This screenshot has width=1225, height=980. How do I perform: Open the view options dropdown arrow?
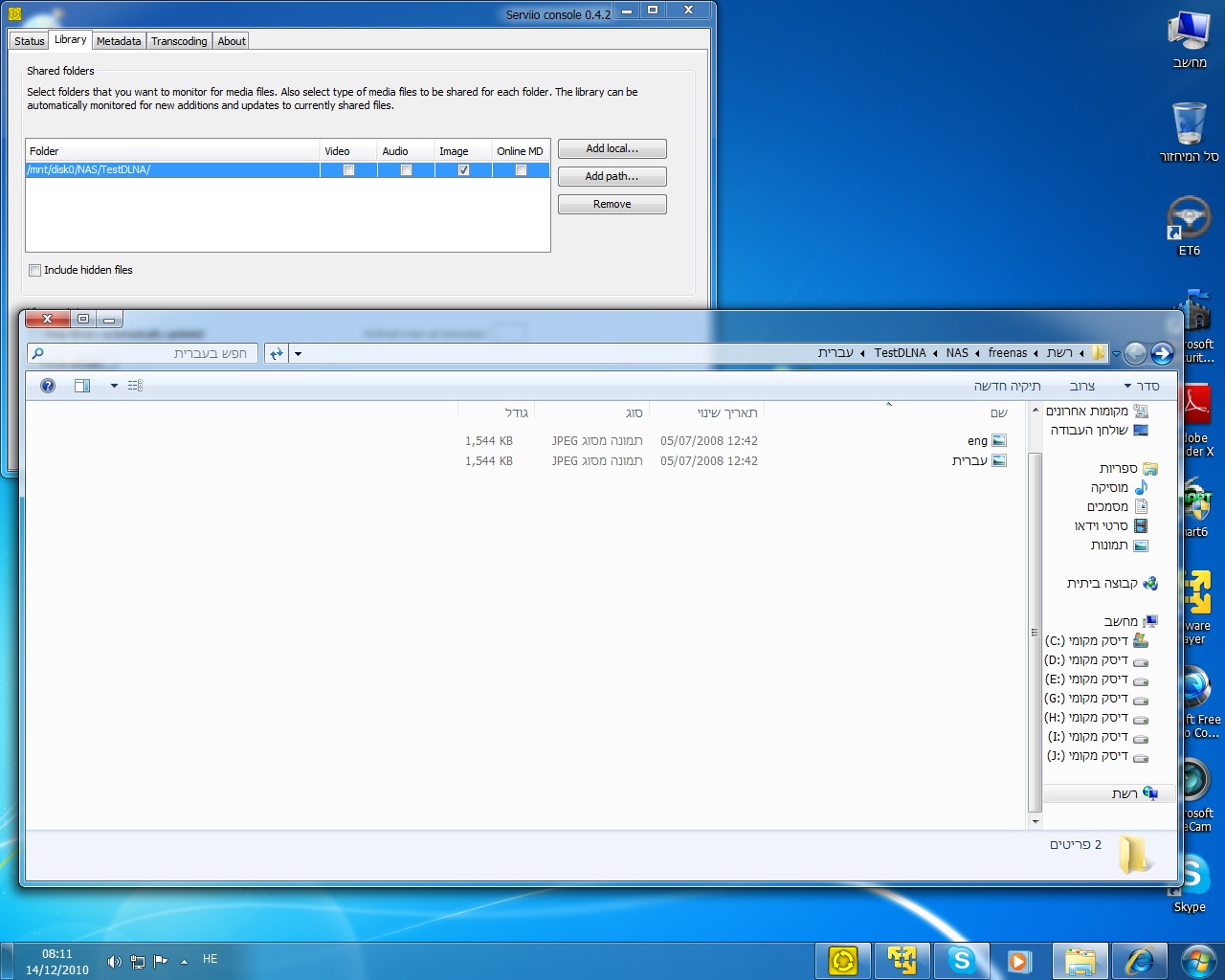click(x=114, y=386)
